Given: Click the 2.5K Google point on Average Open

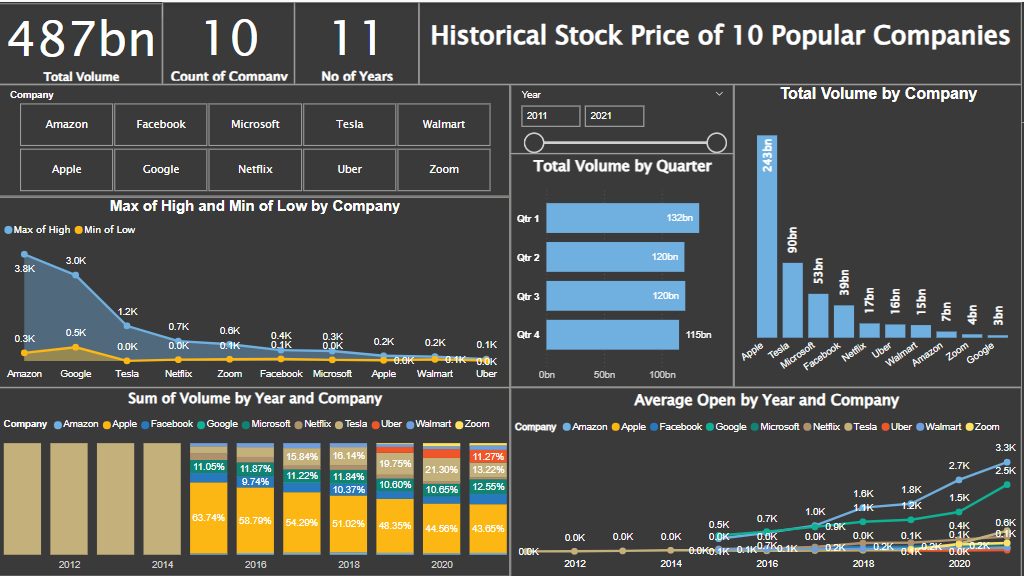Looking at the screenshot, I should click(1006, 484).
